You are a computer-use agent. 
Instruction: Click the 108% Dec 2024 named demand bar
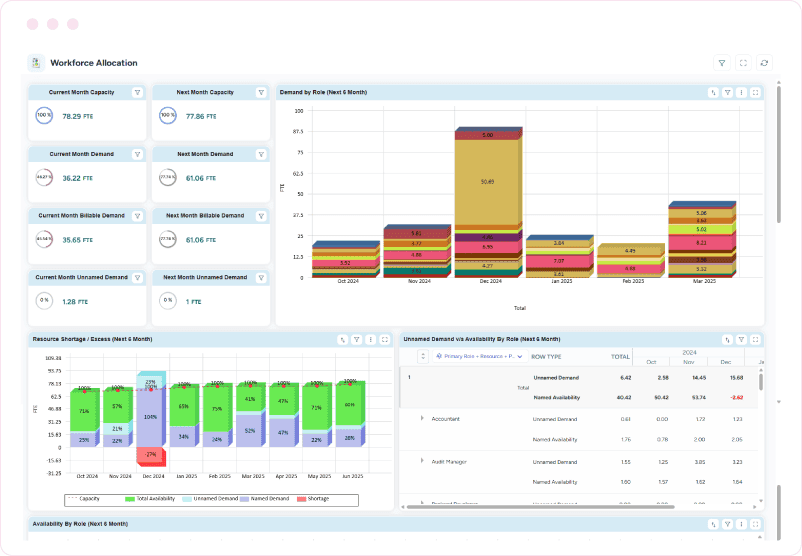pyautogui.click(x=150, y=417)
